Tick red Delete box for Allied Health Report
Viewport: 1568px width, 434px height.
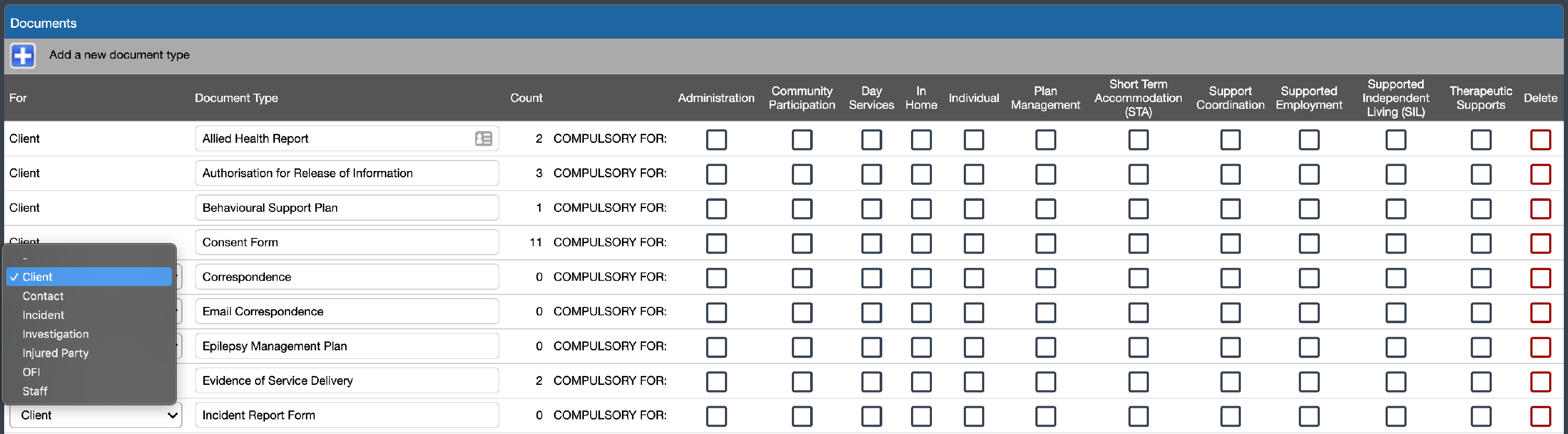point(1540,140)
